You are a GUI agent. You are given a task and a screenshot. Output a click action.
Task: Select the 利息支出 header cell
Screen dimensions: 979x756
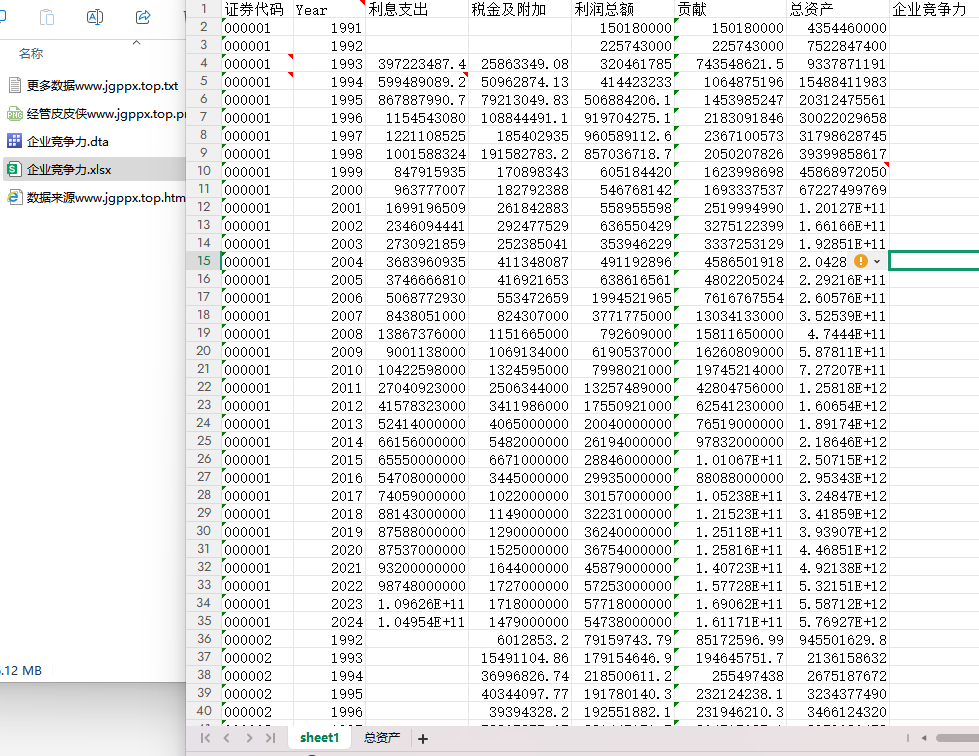pos(417,9)
